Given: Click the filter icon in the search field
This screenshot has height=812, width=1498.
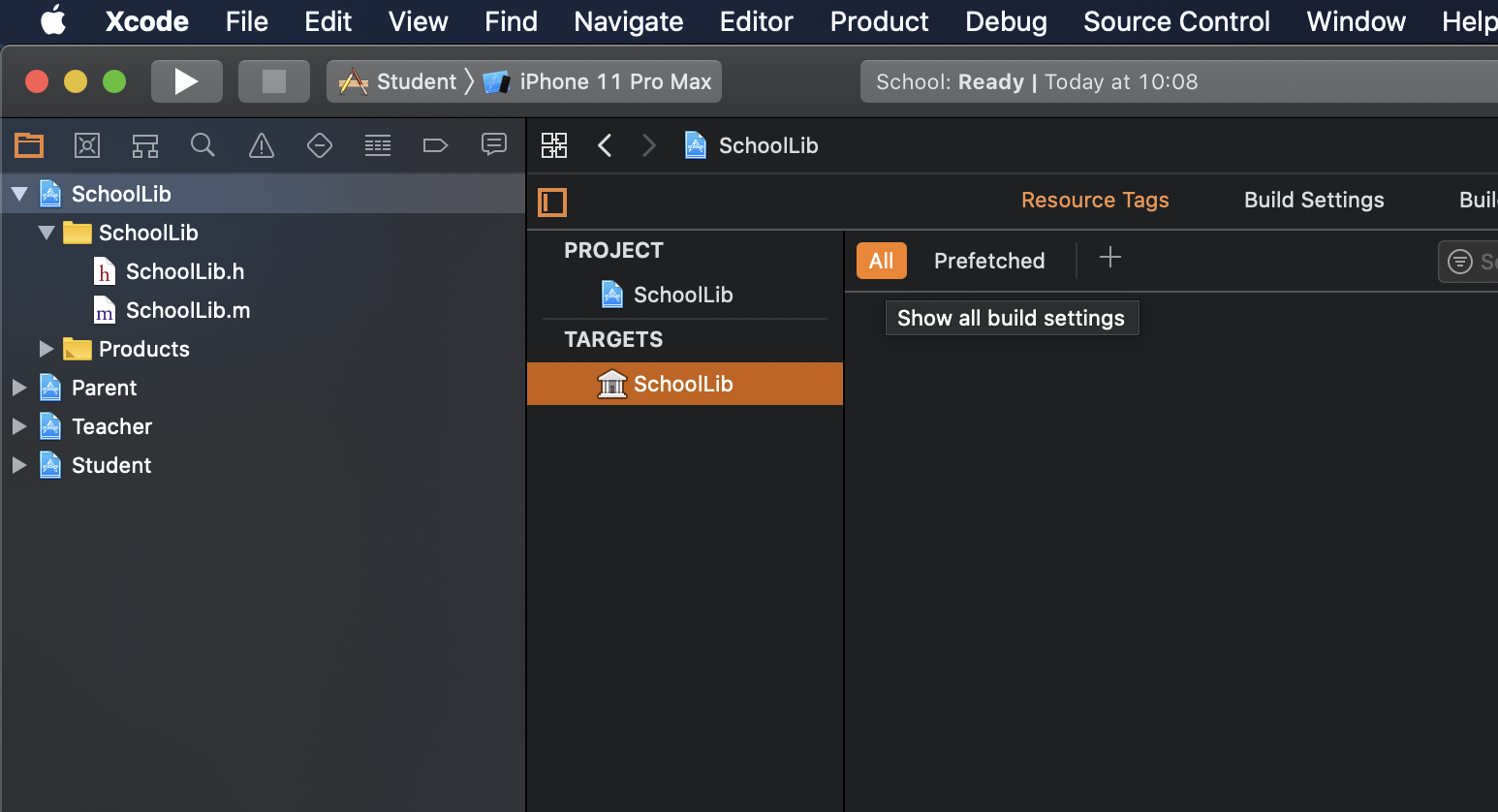Looking at the screenshot, I should [x=1460, y=261].
